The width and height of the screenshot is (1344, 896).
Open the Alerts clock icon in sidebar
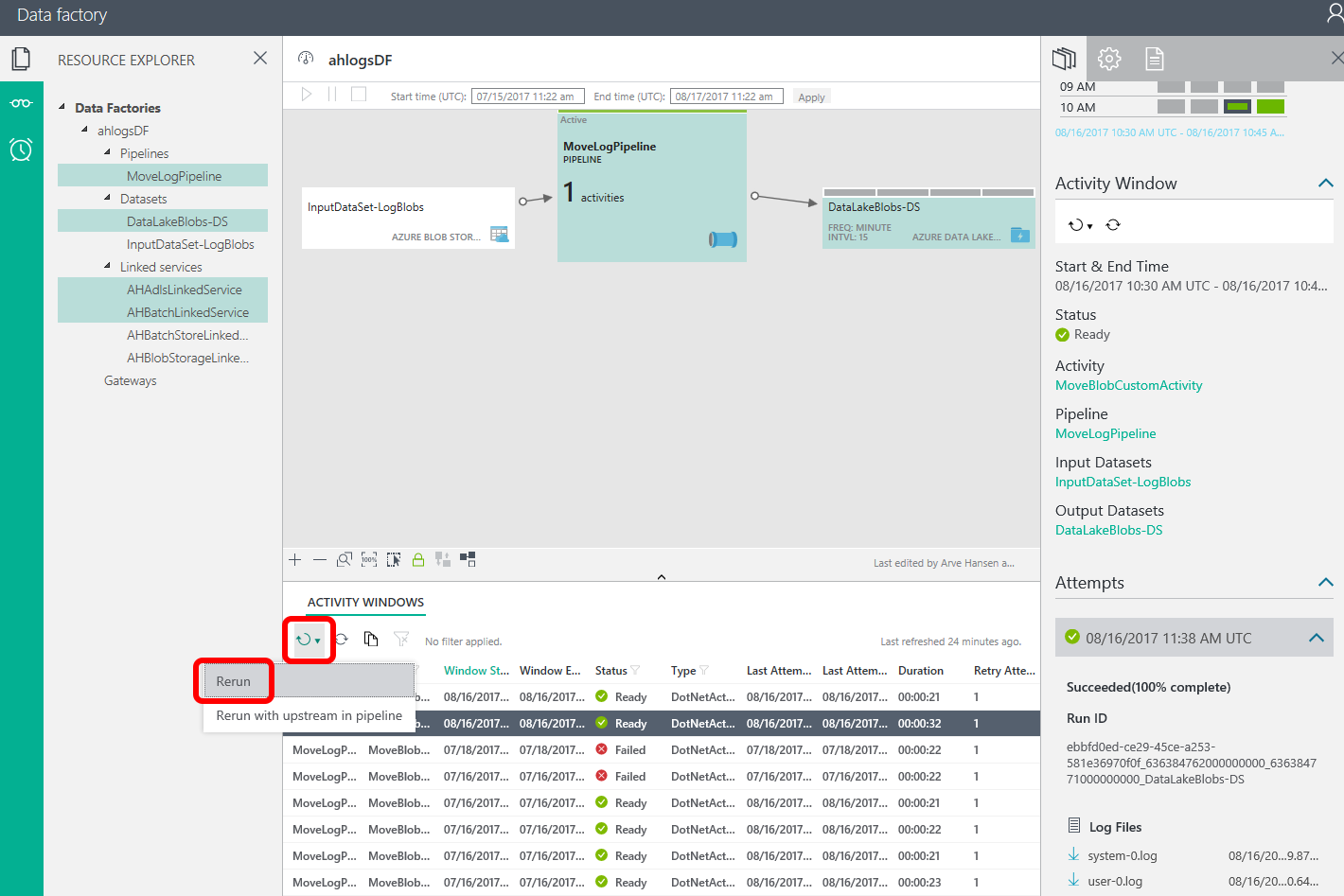click(21, 149)
